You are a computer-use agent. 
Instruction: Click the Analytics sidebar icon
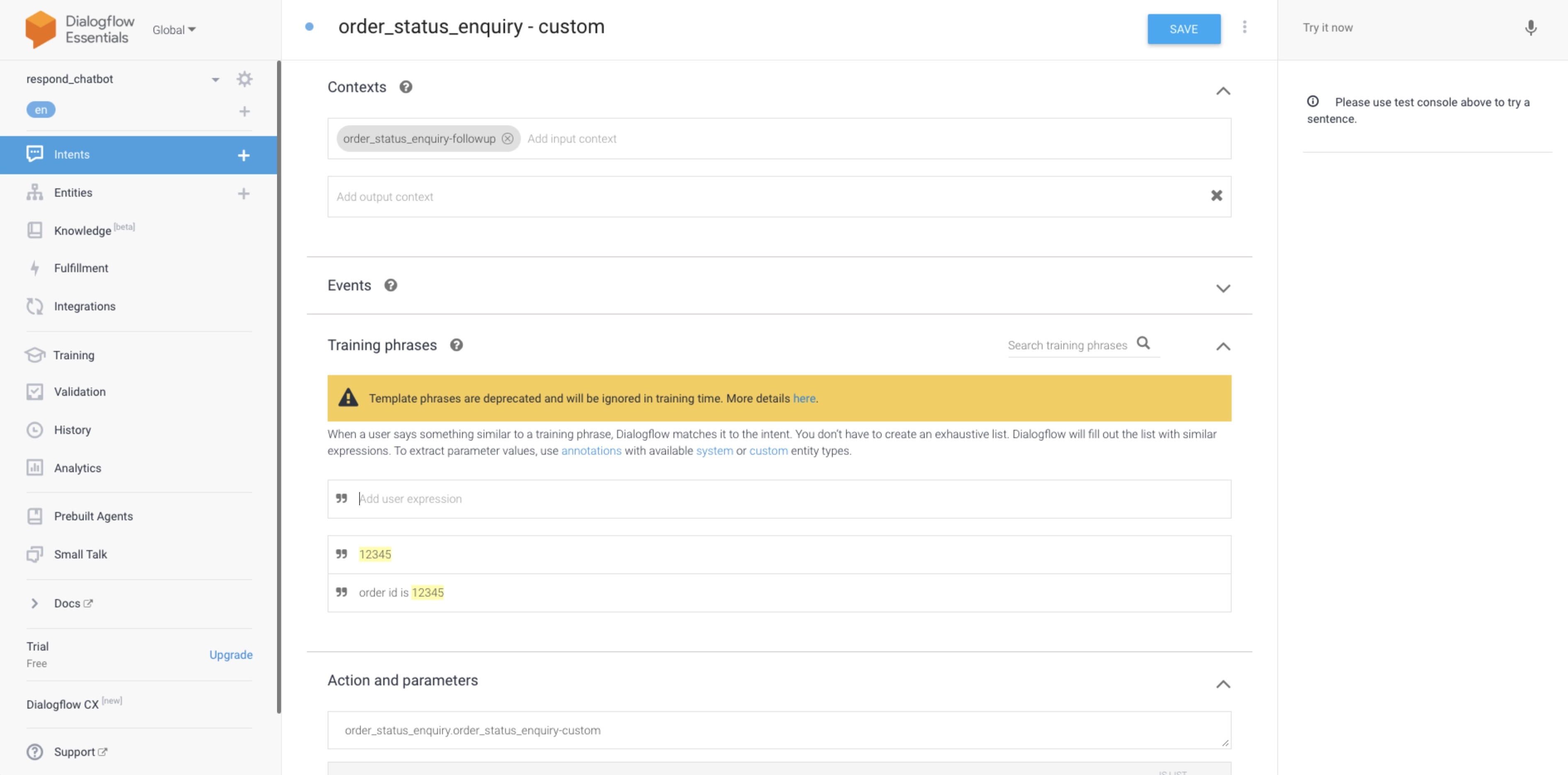tap(34, 467)
